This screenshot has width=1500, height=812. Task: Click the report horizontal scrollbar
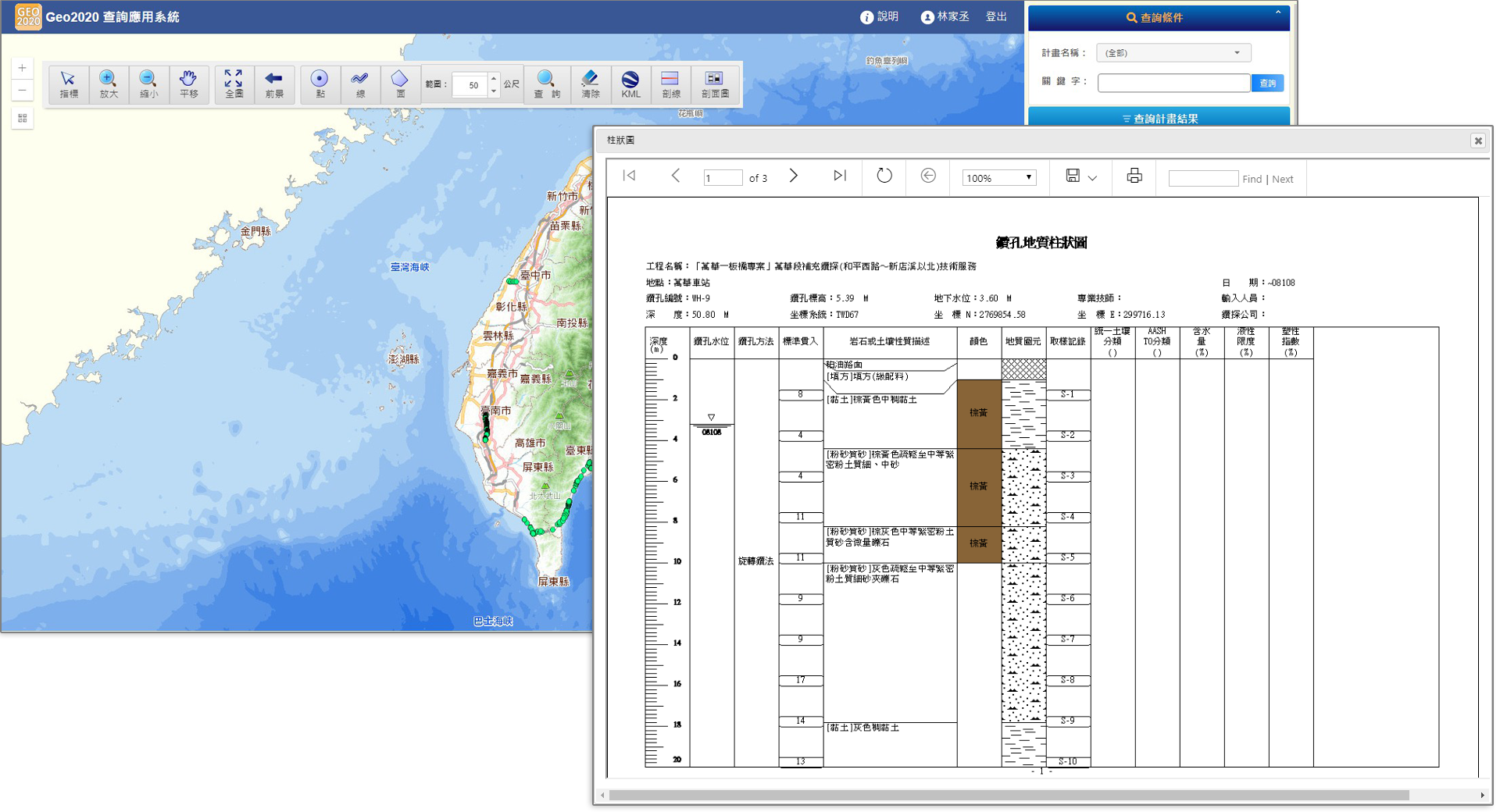pos(1009,795)
